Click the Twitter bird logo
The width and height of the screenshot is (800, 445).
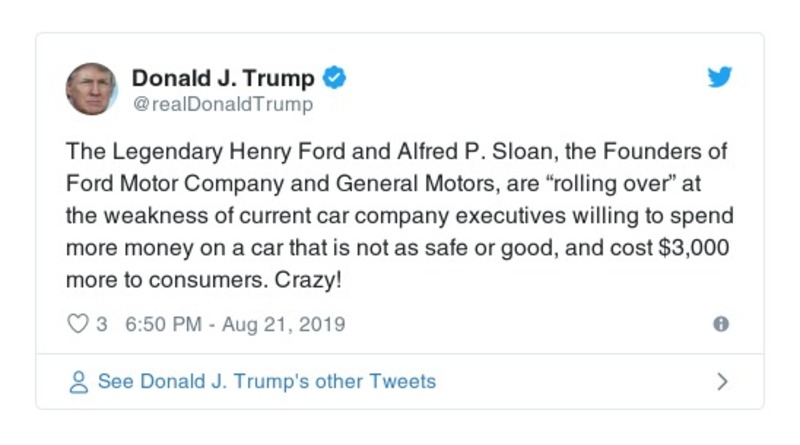720,77
